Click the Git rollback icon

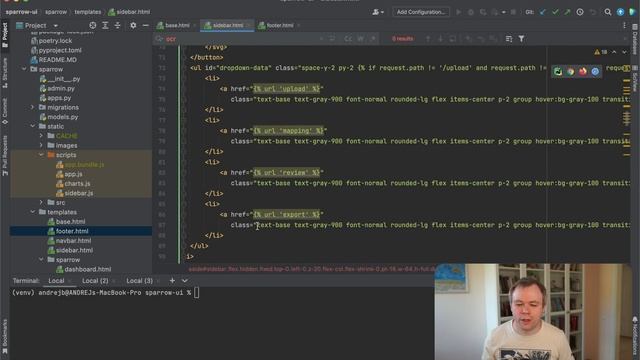coord(593,12)
